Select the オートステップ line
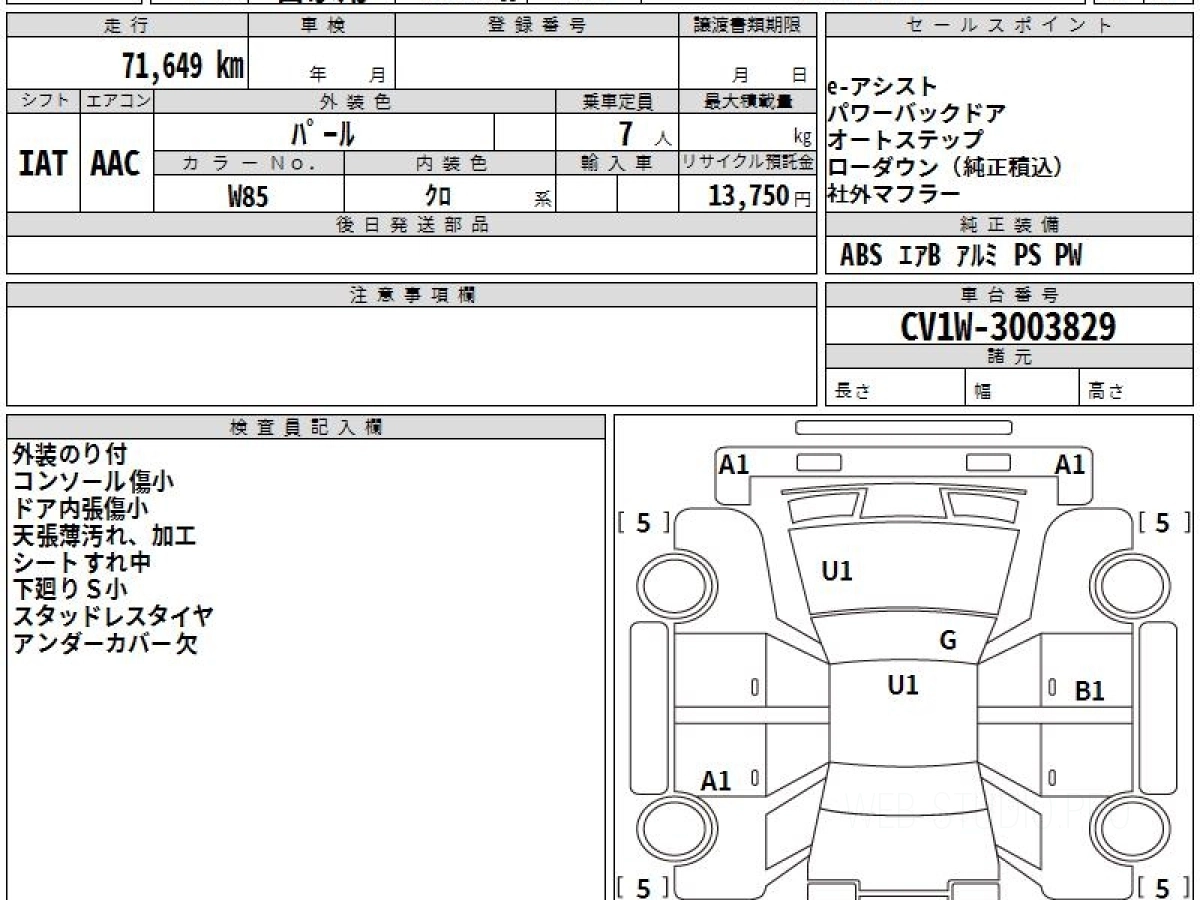The height and width of the screenshot is (900, 1200). 906,140
